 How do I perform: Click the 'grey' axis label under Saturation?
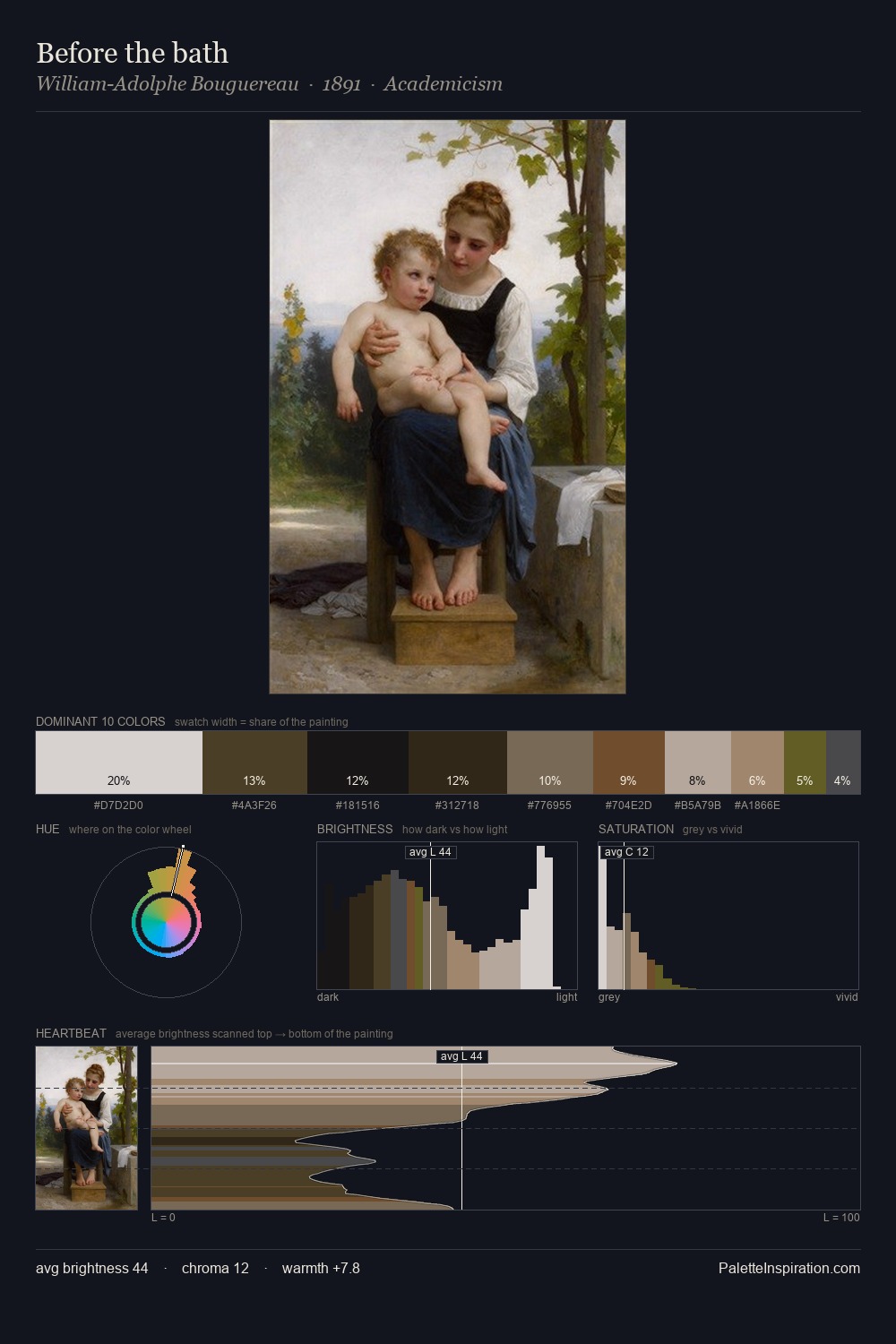tap(609, 996)
